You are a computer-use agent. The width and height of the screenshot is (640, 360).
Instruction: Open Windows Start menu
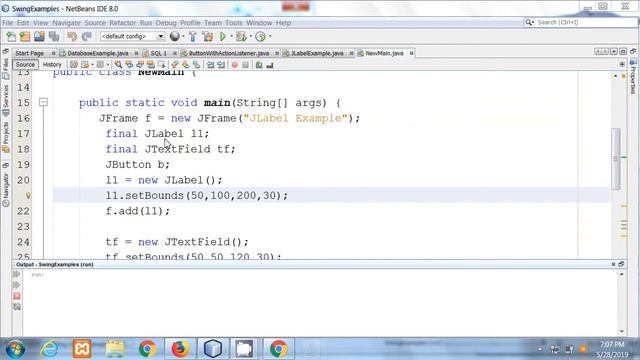pos(15,349)
